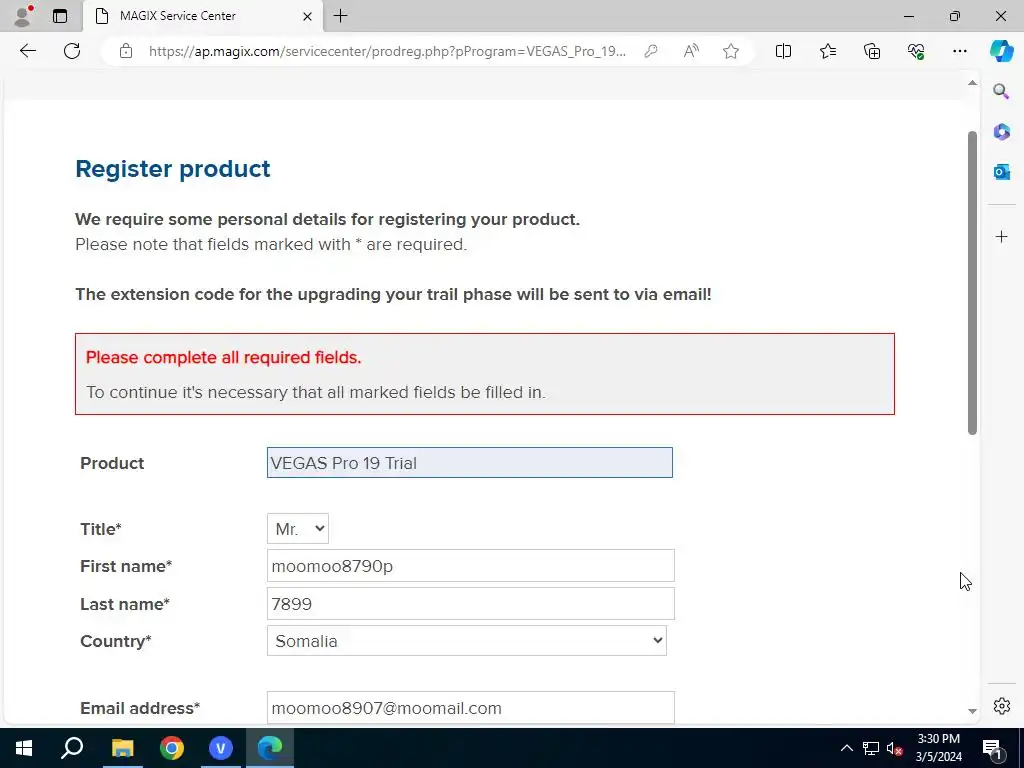Open the Tab actions menu icon
The height and width of the screenshot is (768, 1024).
pyautogui.click(x=59, y=16)
